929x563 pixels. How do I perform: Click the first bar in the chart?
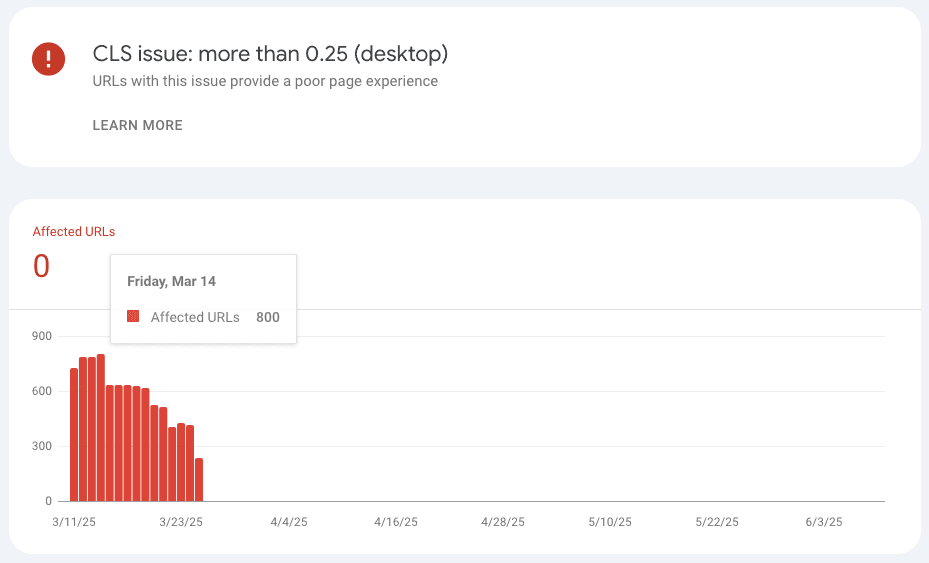(x=74, y=435)
